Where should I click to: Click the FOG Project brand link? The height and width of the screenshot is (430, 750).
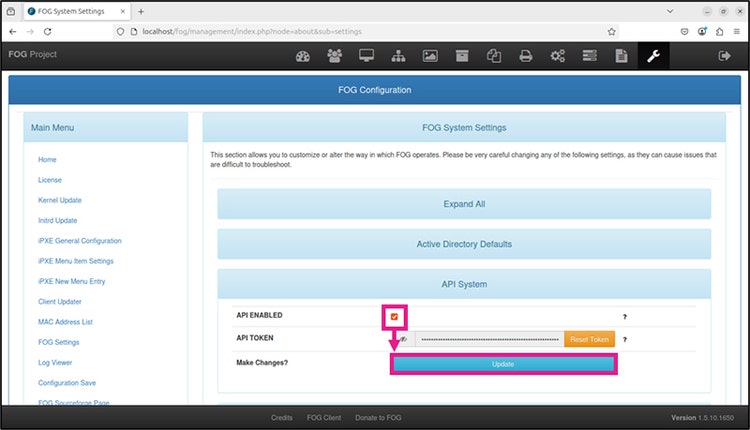[x=33, y=55]
